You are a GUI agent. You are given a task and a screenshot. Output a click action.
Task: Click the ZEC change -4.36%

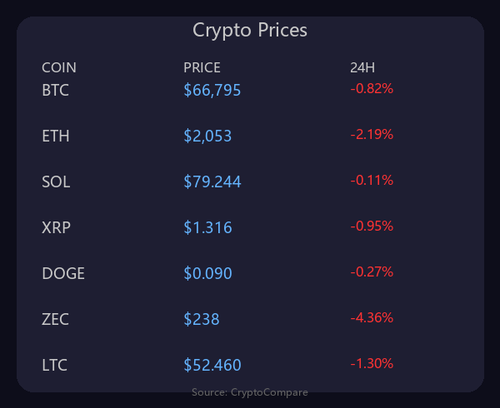coord(372,318)
